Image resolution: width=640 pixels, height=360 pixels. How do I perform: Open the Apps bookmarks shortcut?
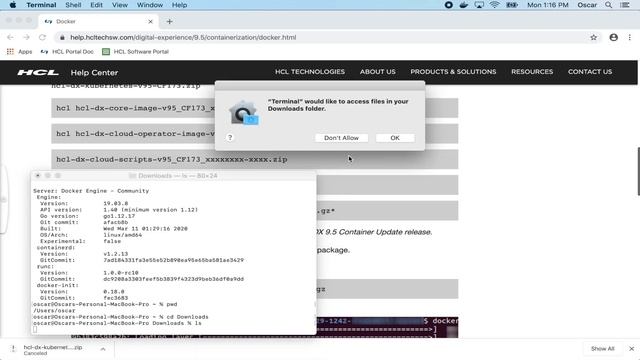pos(19,51)
